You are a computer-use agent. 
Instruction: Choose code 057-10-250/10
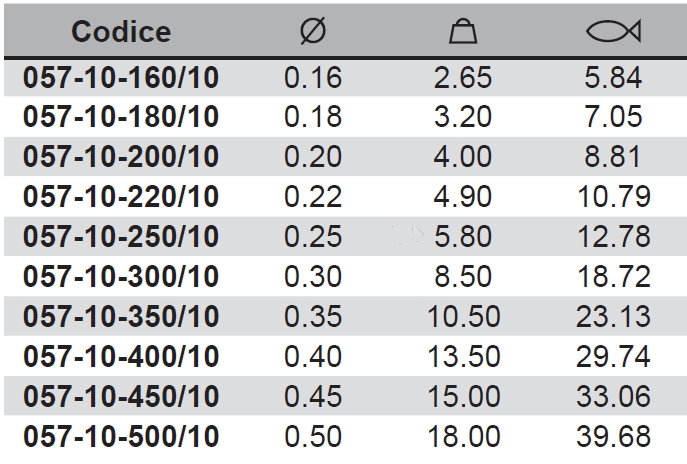point(121,237)
